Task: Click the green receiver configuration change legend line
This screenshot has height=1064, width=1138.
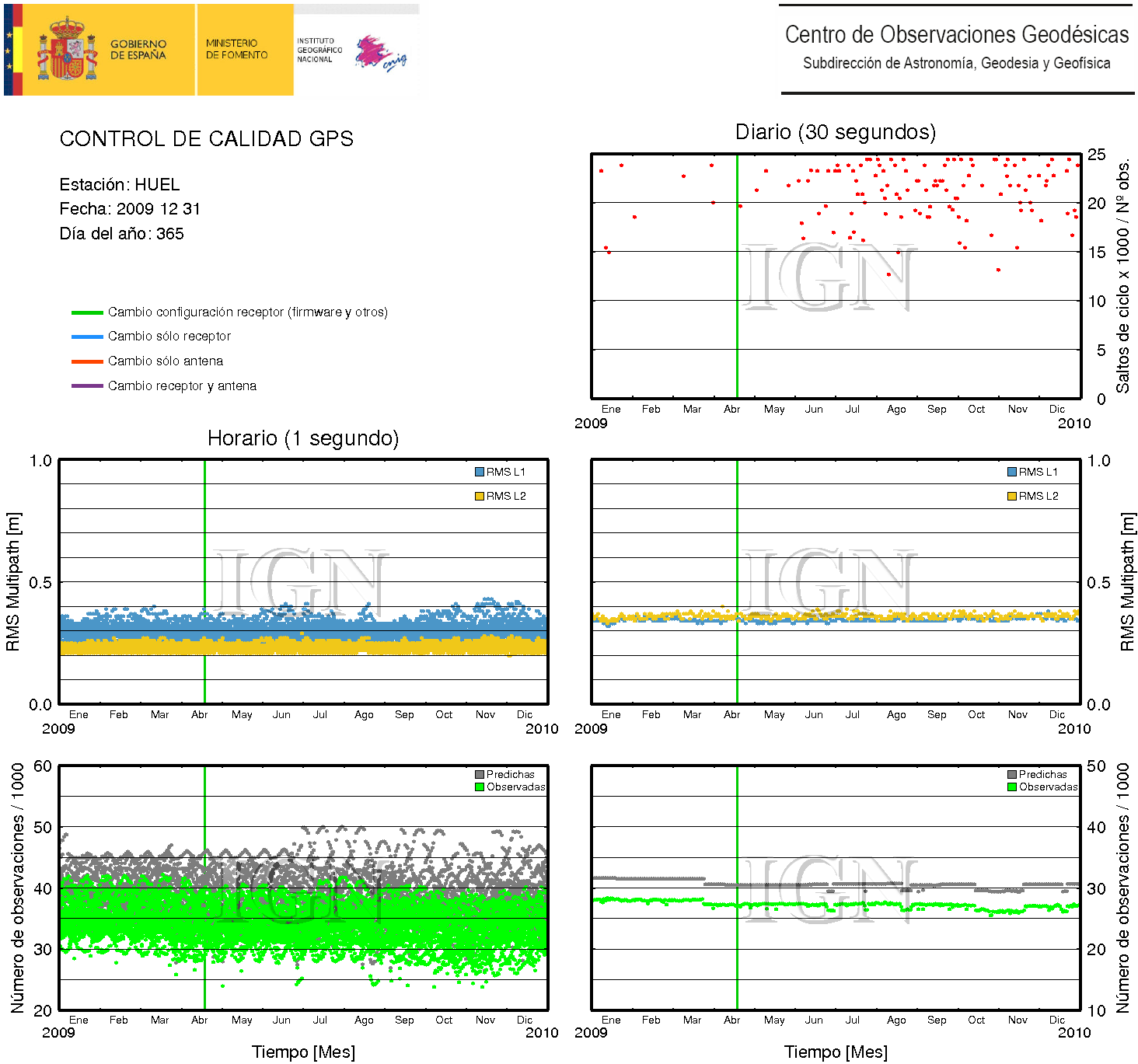Action: [x=87, y=312]
